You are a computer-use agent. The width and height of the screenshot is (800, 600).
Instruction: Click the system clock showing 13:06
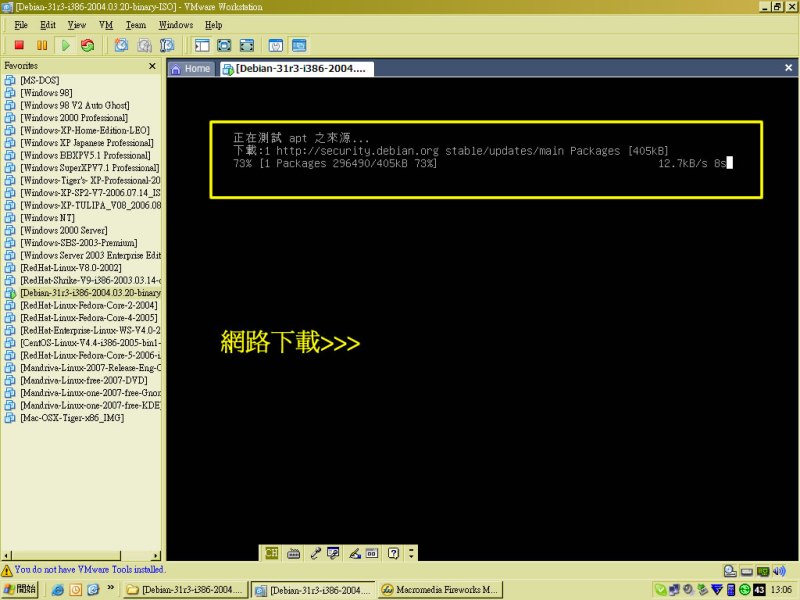click(781, 590)
